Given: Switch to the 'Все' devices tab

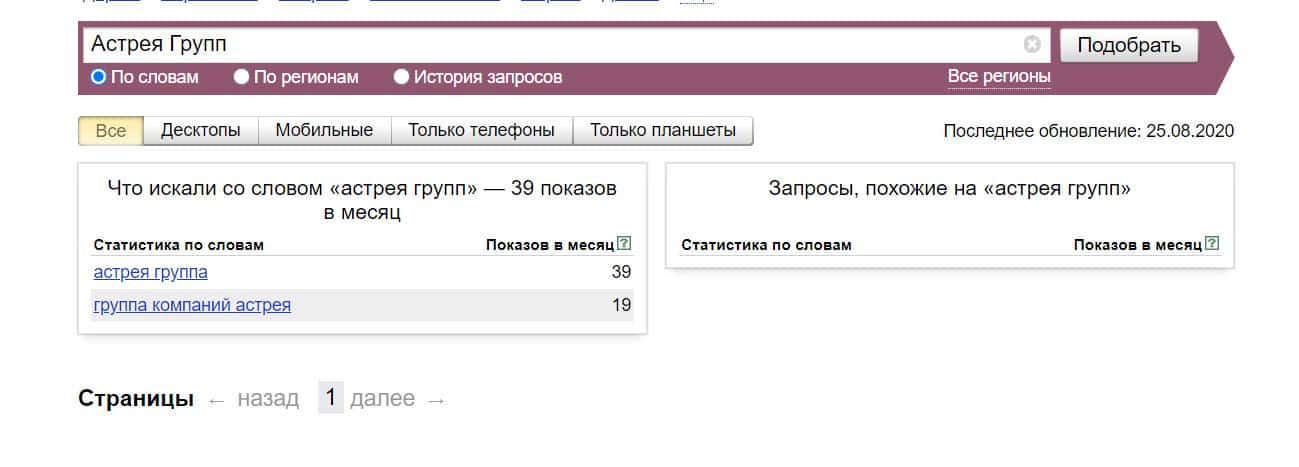Looking at the screenshot, I should (111, 131).
